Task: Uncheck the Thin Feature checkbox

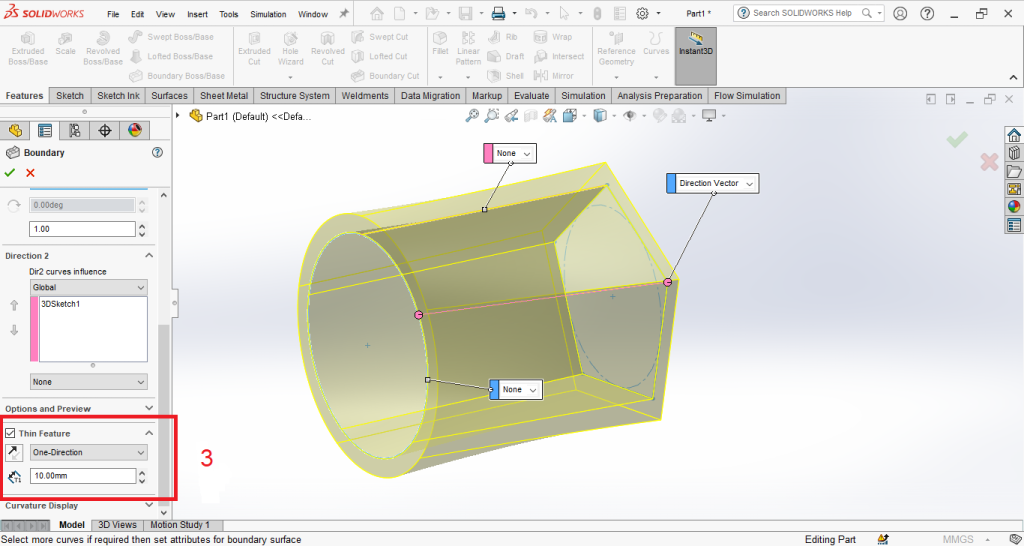Action: 11,433
